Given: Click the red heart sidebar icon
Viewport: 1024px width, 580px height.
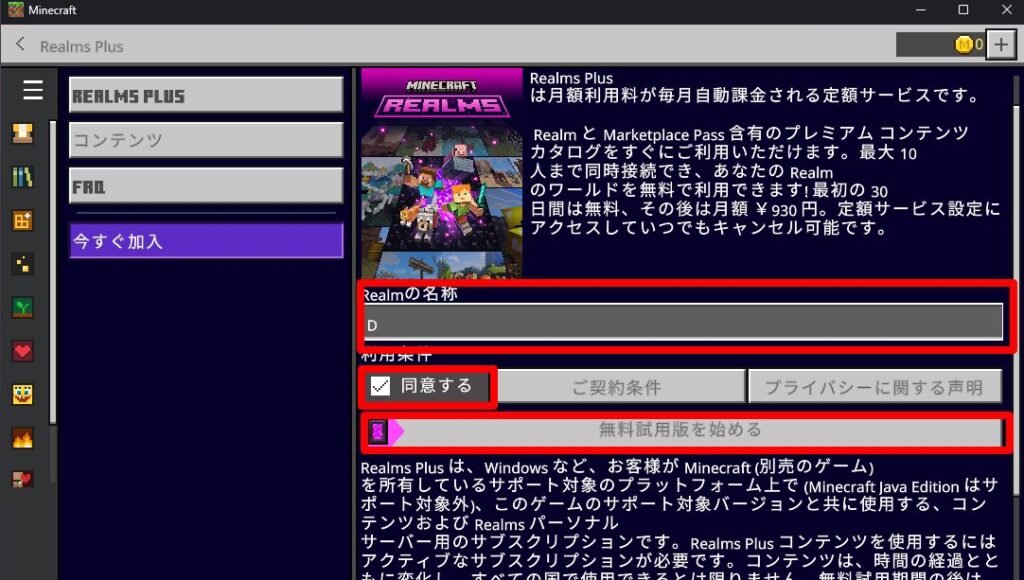Looking at the screenshot, I should 22,351.
